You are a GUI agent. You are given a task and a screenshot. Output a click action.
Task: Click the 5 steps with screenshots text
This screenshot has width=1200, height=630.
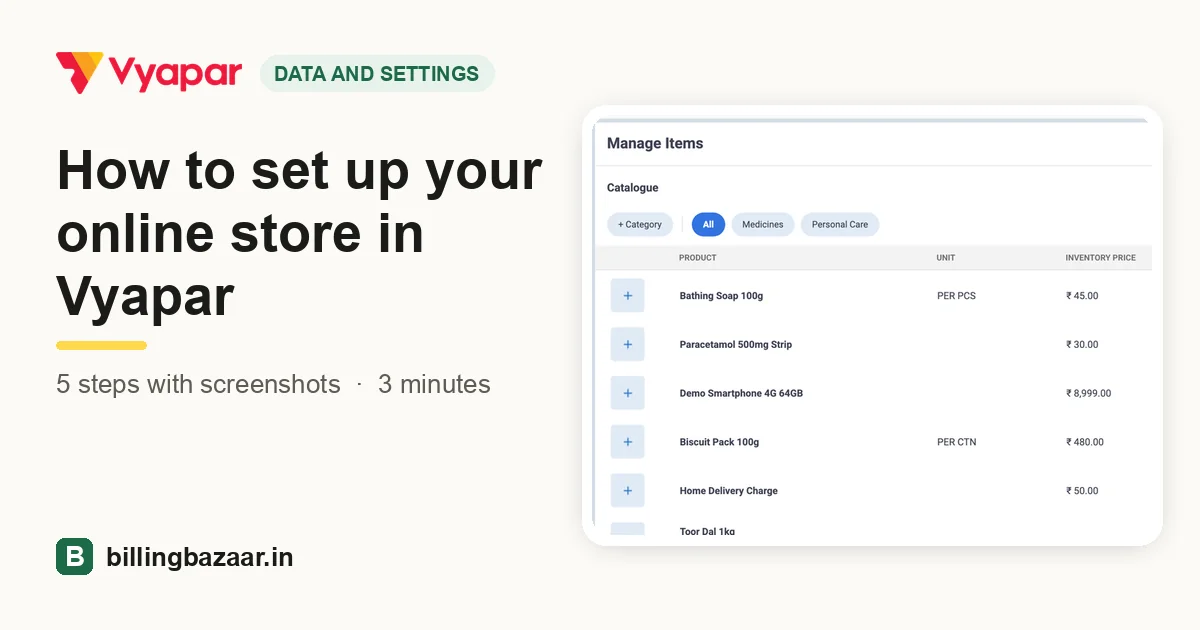[x=198, y=384]
